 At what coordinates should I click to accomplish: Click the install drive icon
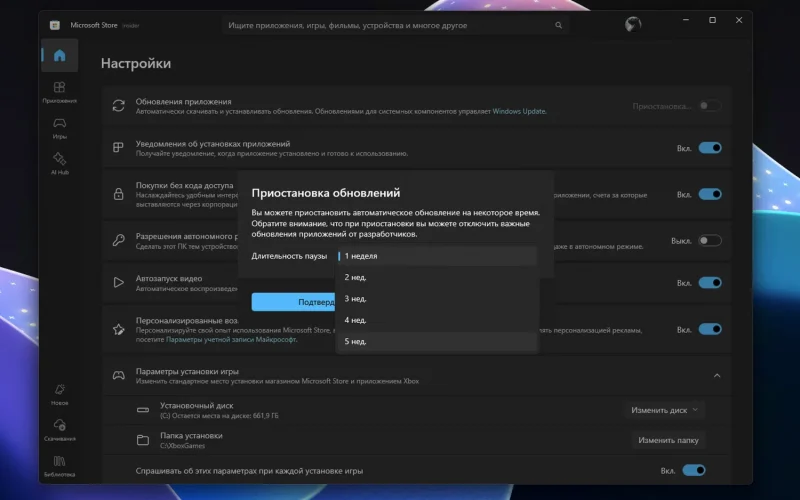click(x=143, y=410)
